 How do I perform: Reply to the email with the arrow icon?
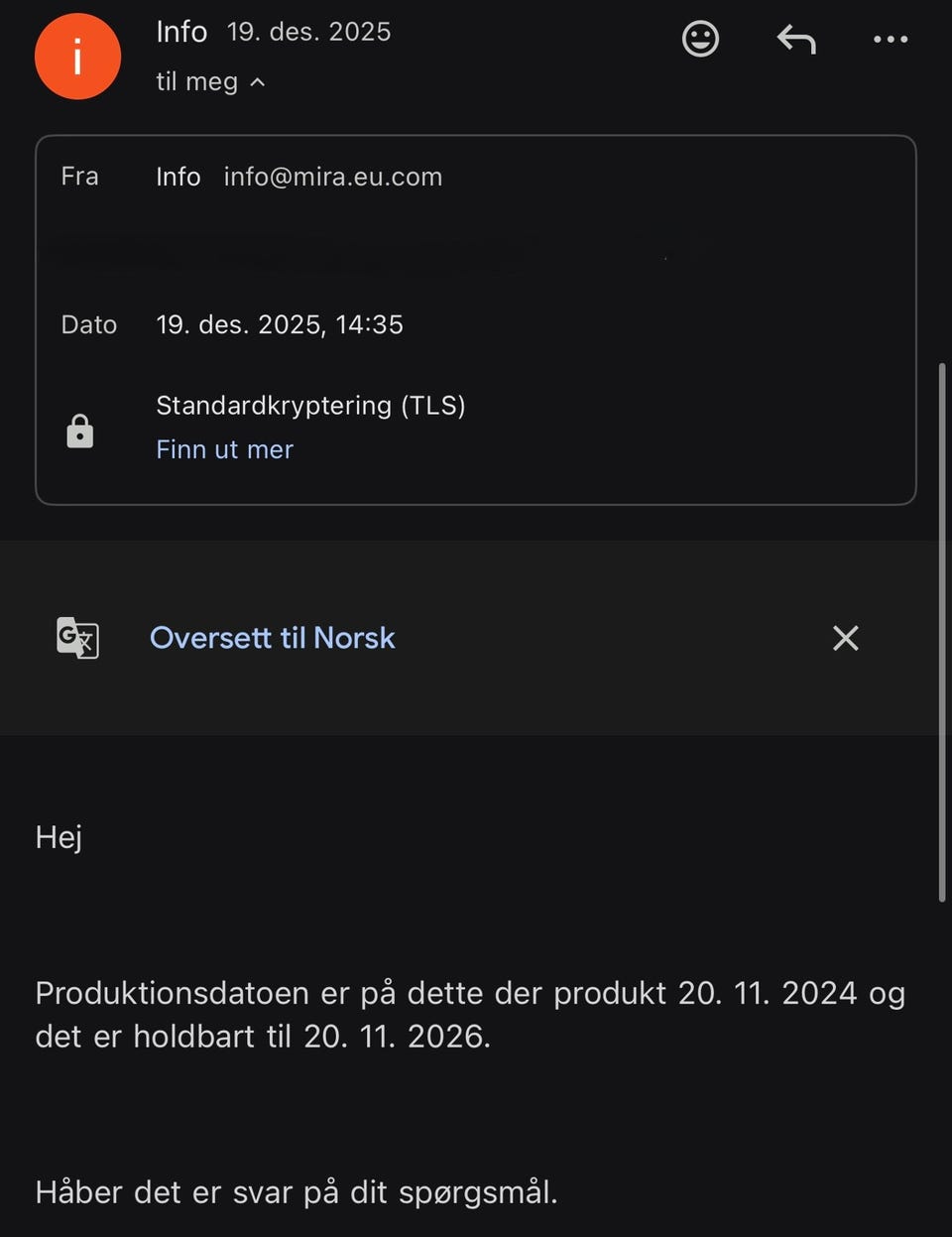[795, 40]
